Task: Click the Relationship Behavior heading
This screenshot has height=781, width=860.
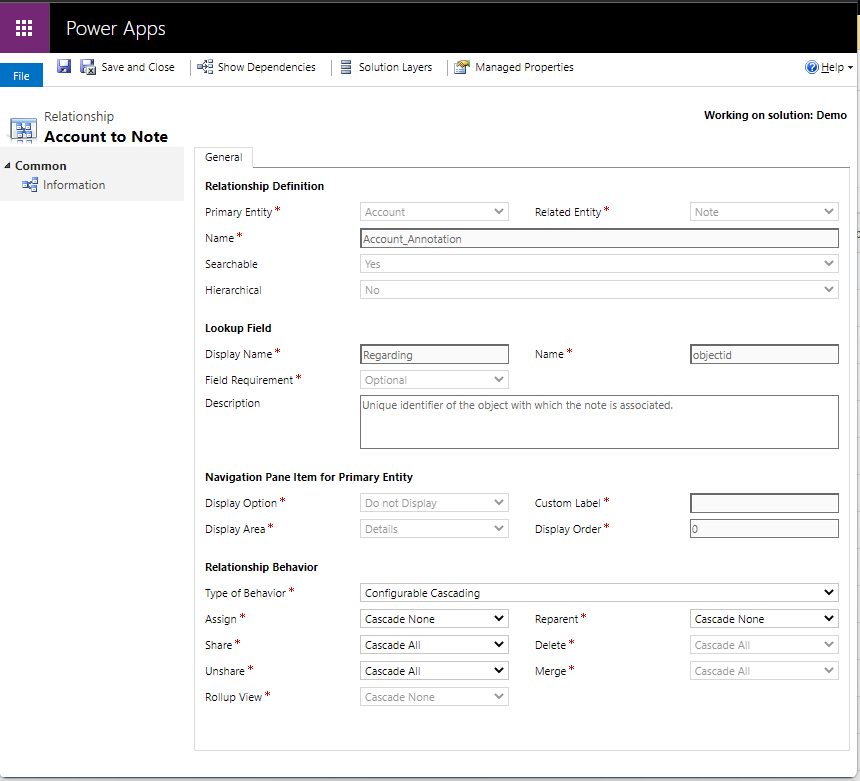Action: (x=261, y=567)
